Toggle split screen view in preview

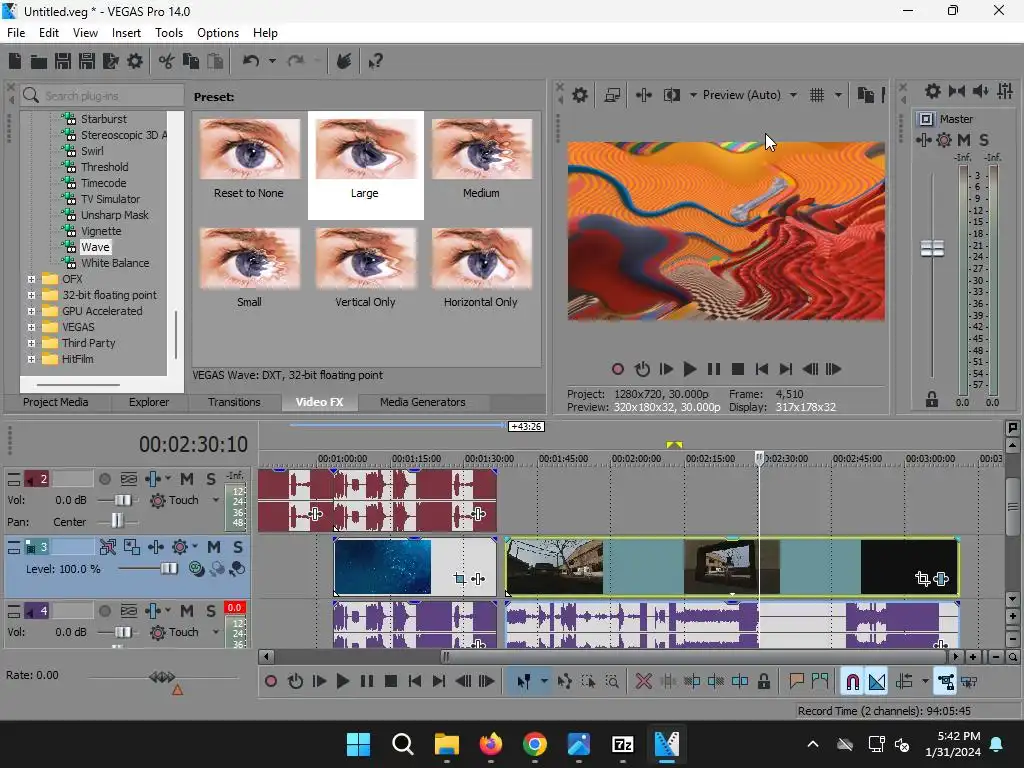(x=671, y=95)
